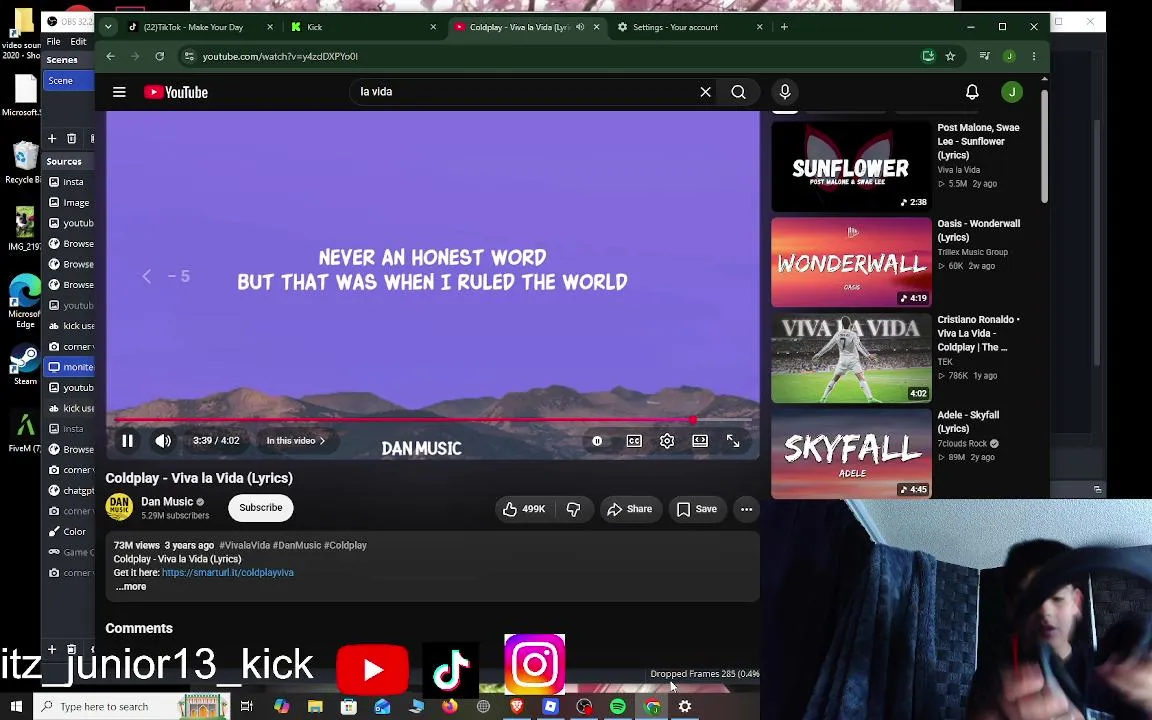Viewport: 1152px width, 720px height.
Task: Open the YouTube notifications bell
Action: 972,92
